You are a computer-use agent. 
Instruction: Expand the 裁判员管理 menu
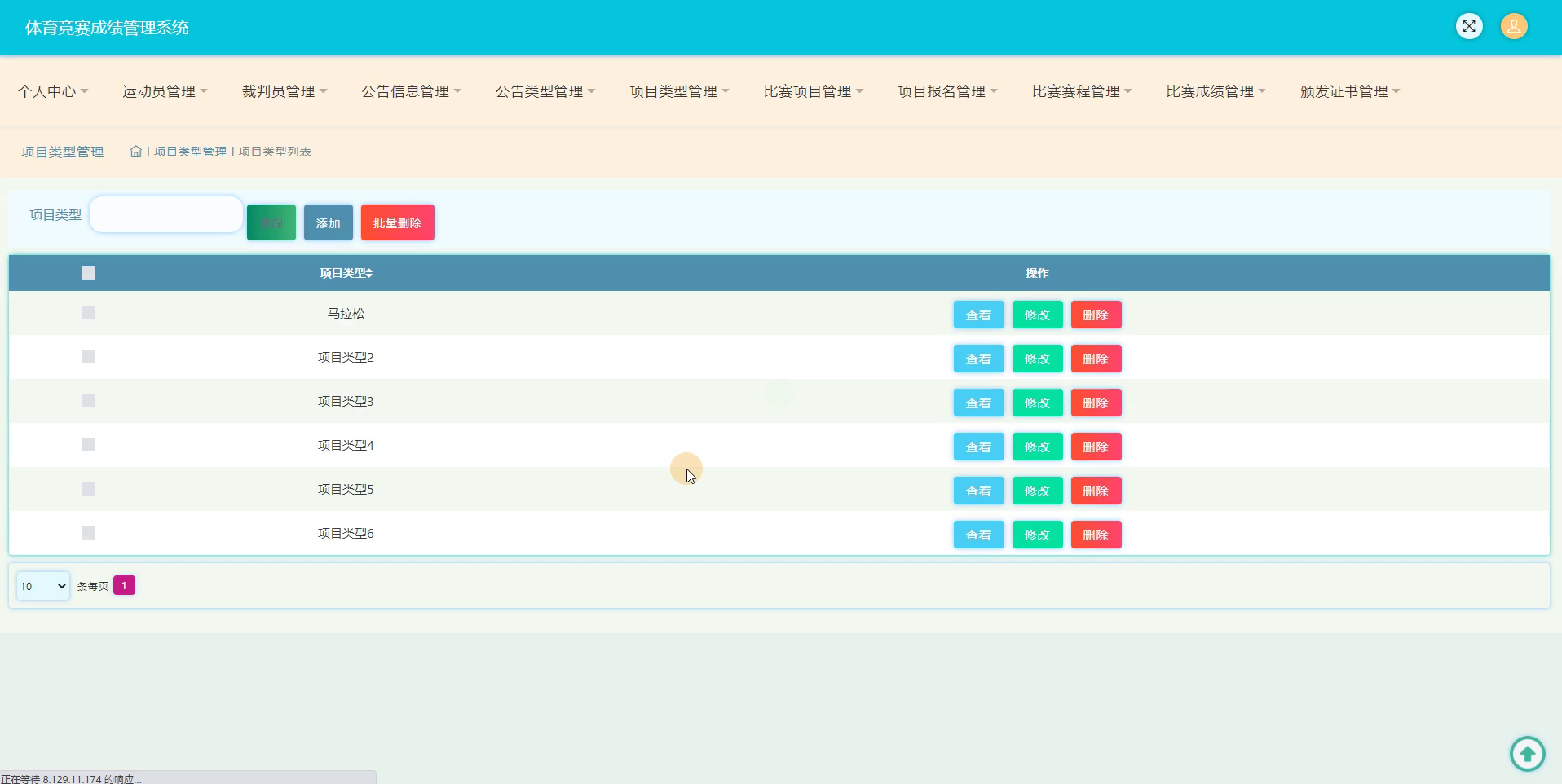285,91
